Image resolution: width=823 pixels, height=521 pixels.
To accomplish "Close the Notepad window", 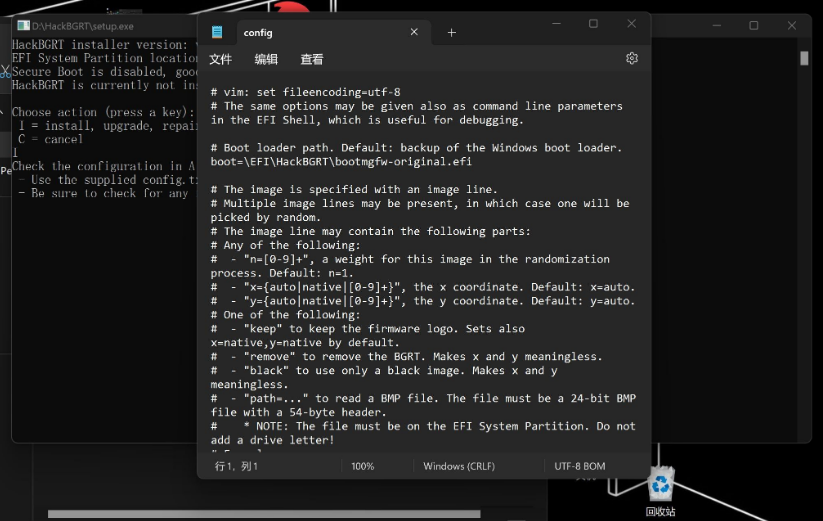I will (631, 24).
